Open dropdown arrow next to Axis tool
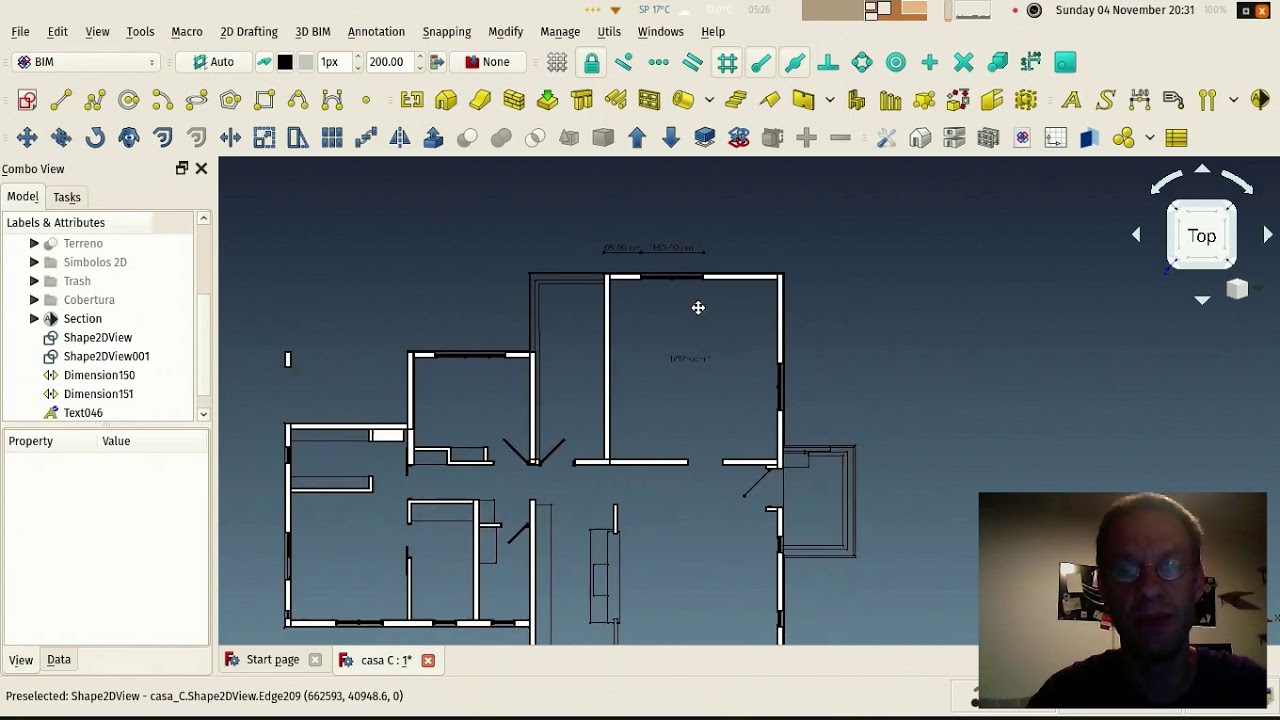Image resolution: width=1280 pixels, height=720 pixels. tap(1233, 100)
